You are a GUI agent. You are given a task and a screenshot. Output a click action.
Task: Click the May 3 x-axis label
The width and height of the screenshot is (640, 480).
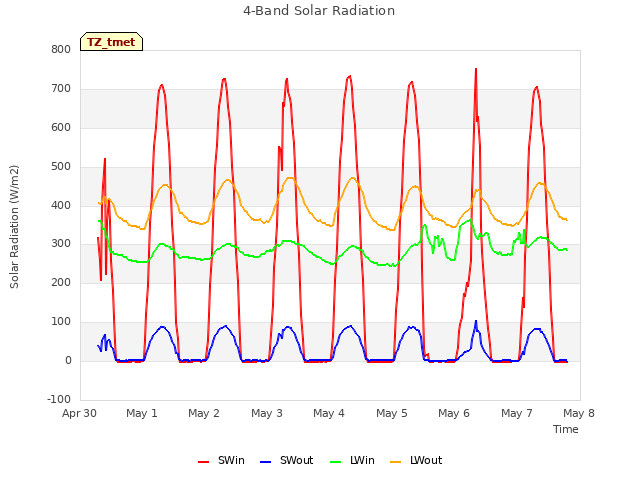click(267, 413)
